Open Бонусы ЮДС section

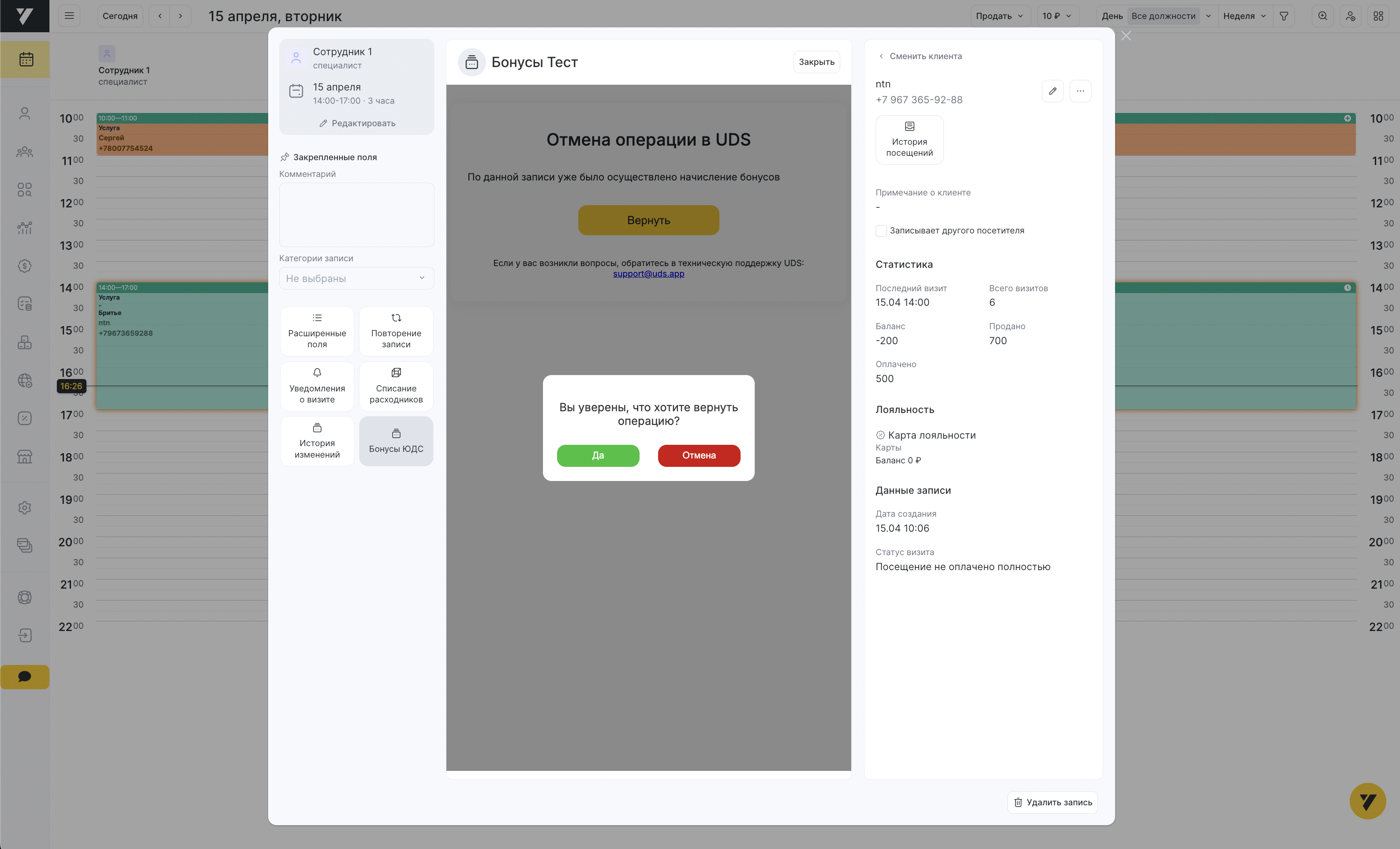tap(396, 441)
